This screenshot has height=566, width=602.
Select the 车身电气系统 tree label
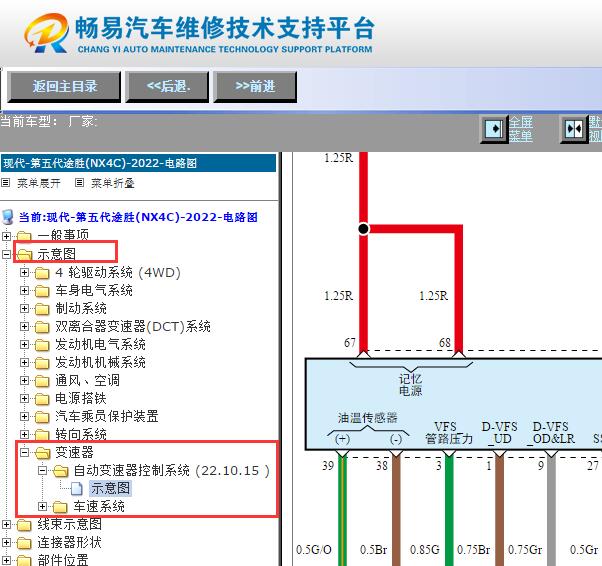click(x=94, y=290)
